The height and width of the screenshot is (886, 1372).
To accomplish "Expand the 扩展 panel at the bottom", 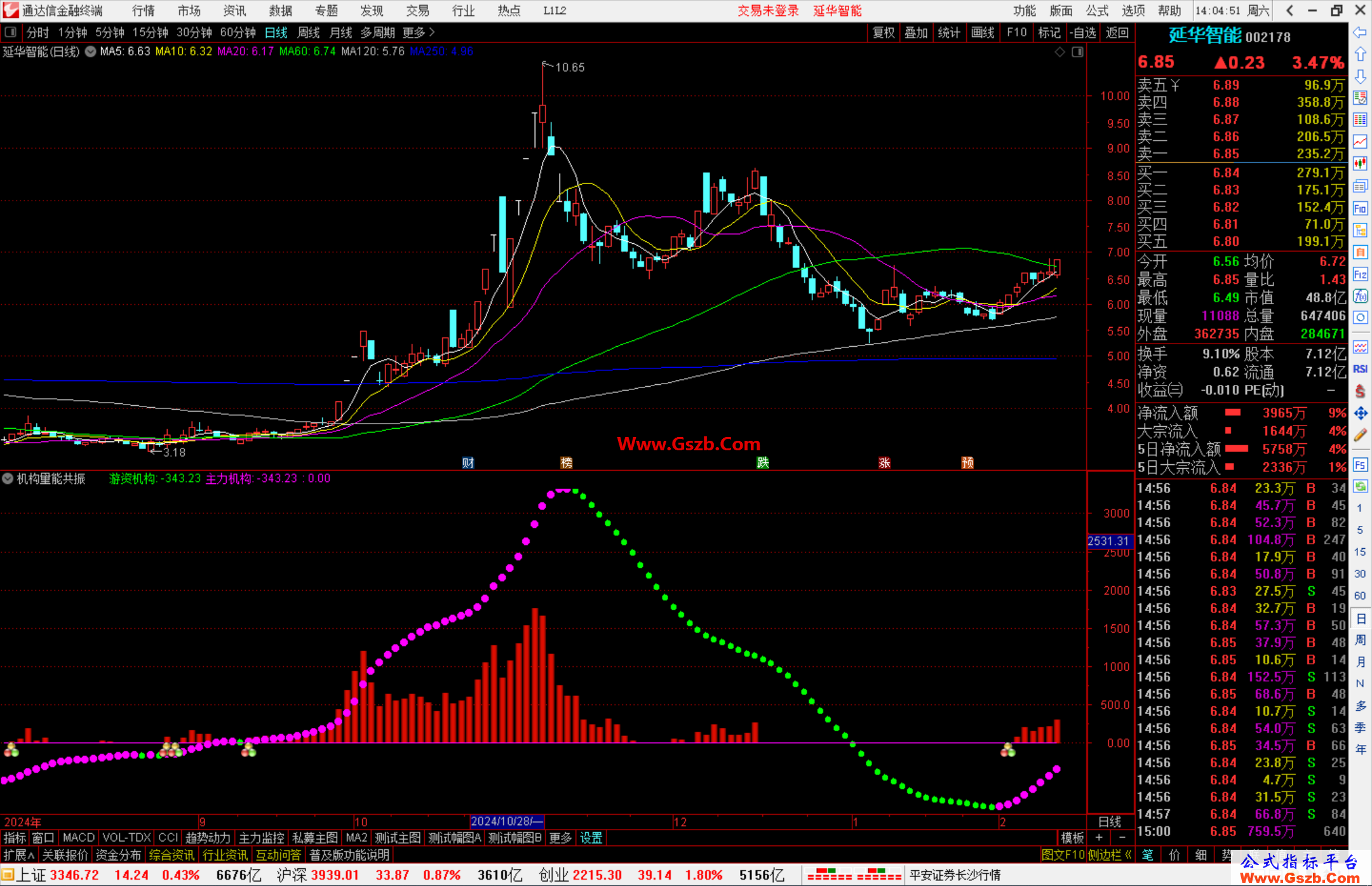I will 18,855.
